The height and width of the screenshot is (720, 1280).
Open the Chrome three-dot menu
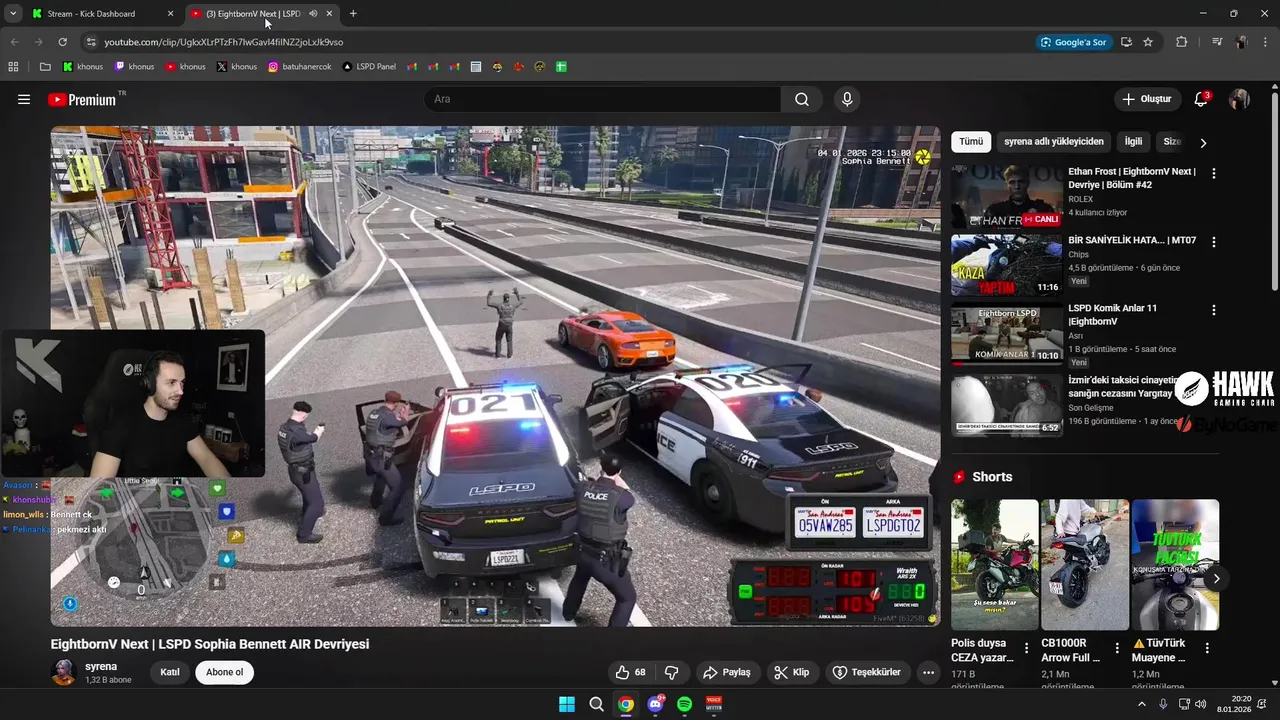pyautogui.click(x=1265, y=42)
